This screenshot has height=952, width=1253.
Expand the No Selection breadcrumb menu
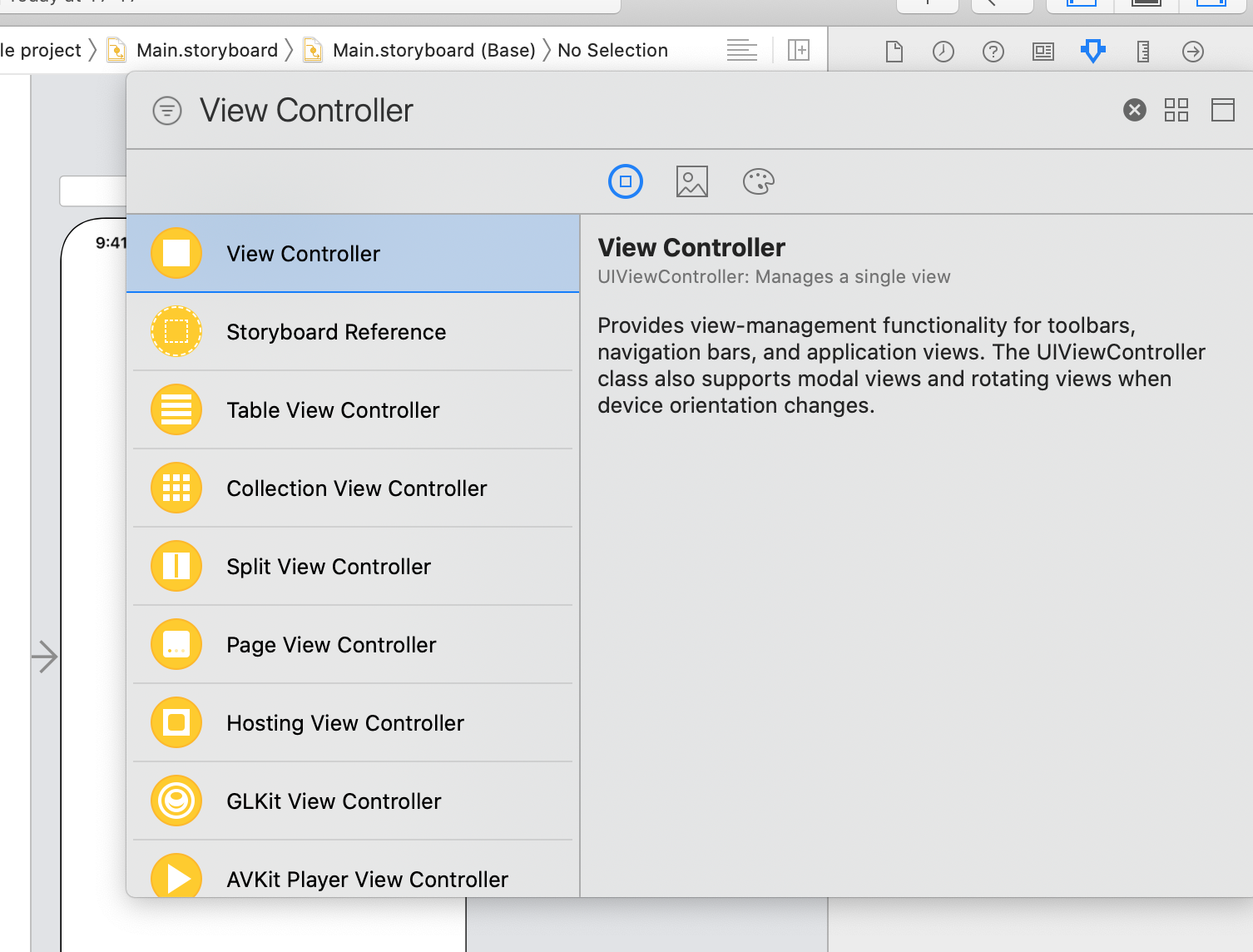click(x=612, y=50)
